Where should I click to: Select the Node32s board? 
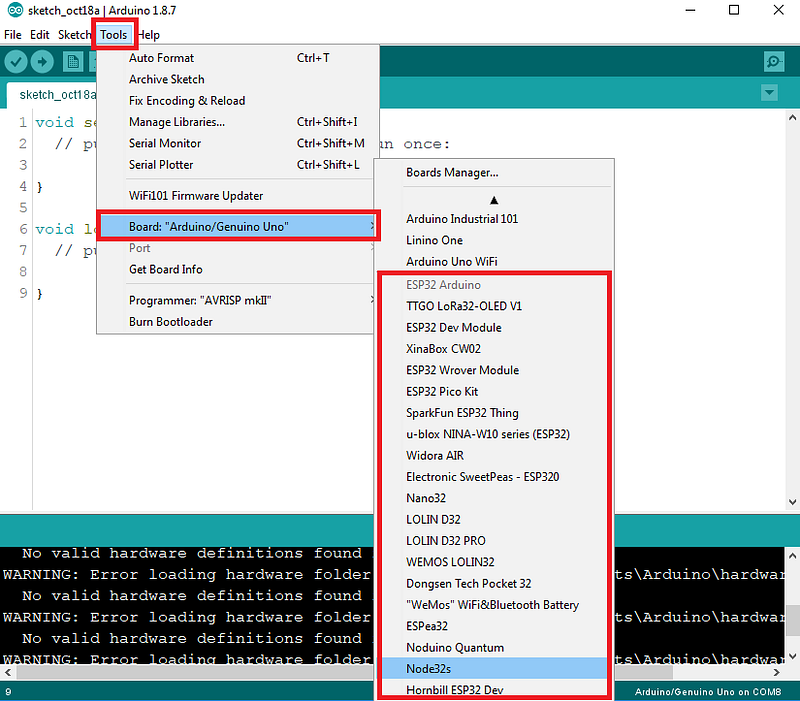[494, 669]
